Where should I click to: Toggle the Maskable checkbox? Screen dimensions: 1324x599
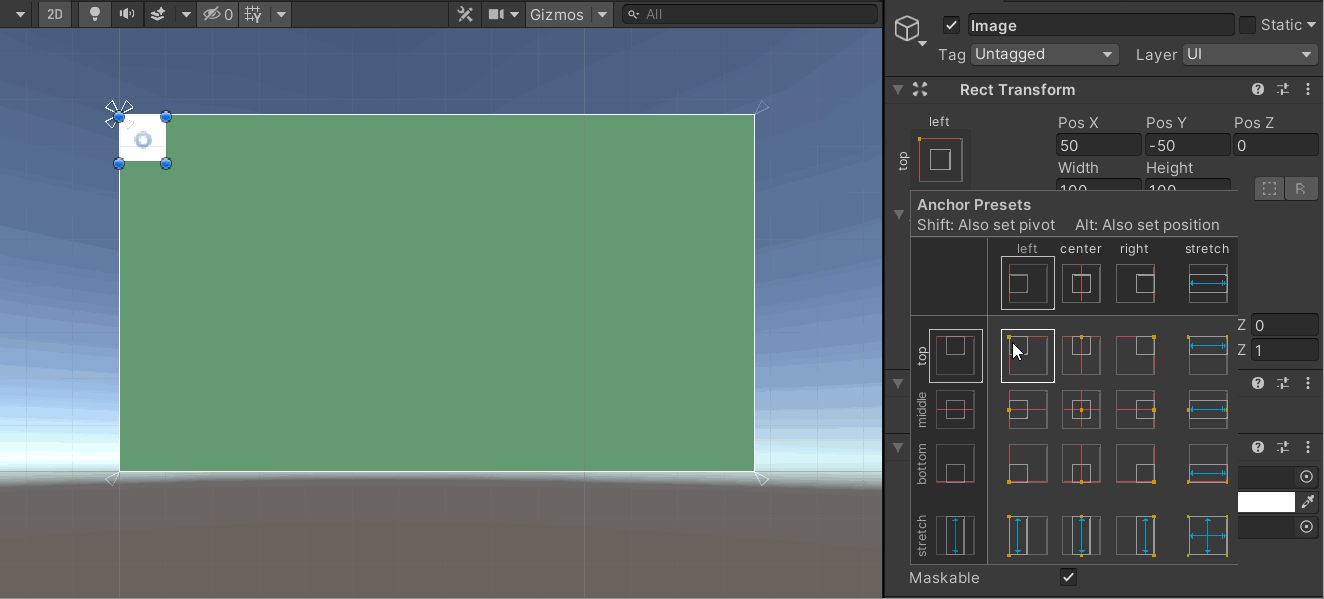coord(1068,577)
